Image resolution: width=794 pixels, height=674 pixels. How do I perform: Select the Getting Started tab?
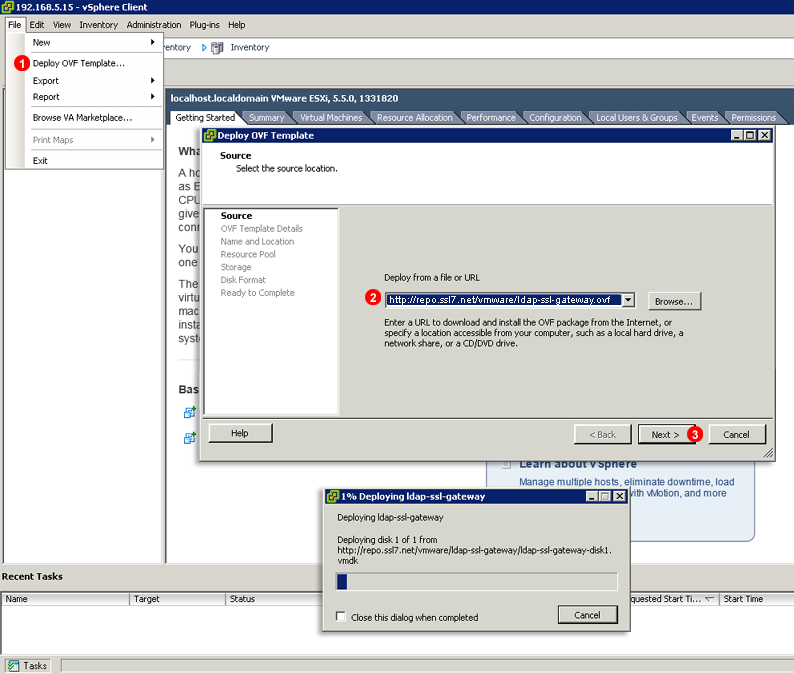click(x=205, y=117)
